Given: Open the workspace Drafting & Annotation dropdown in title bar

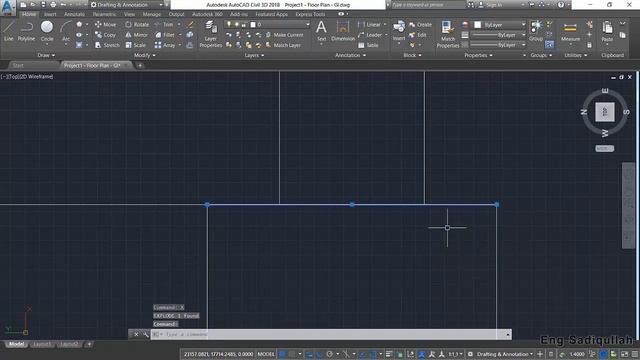Looking at the screenshot, I should (x=127, y=5).
